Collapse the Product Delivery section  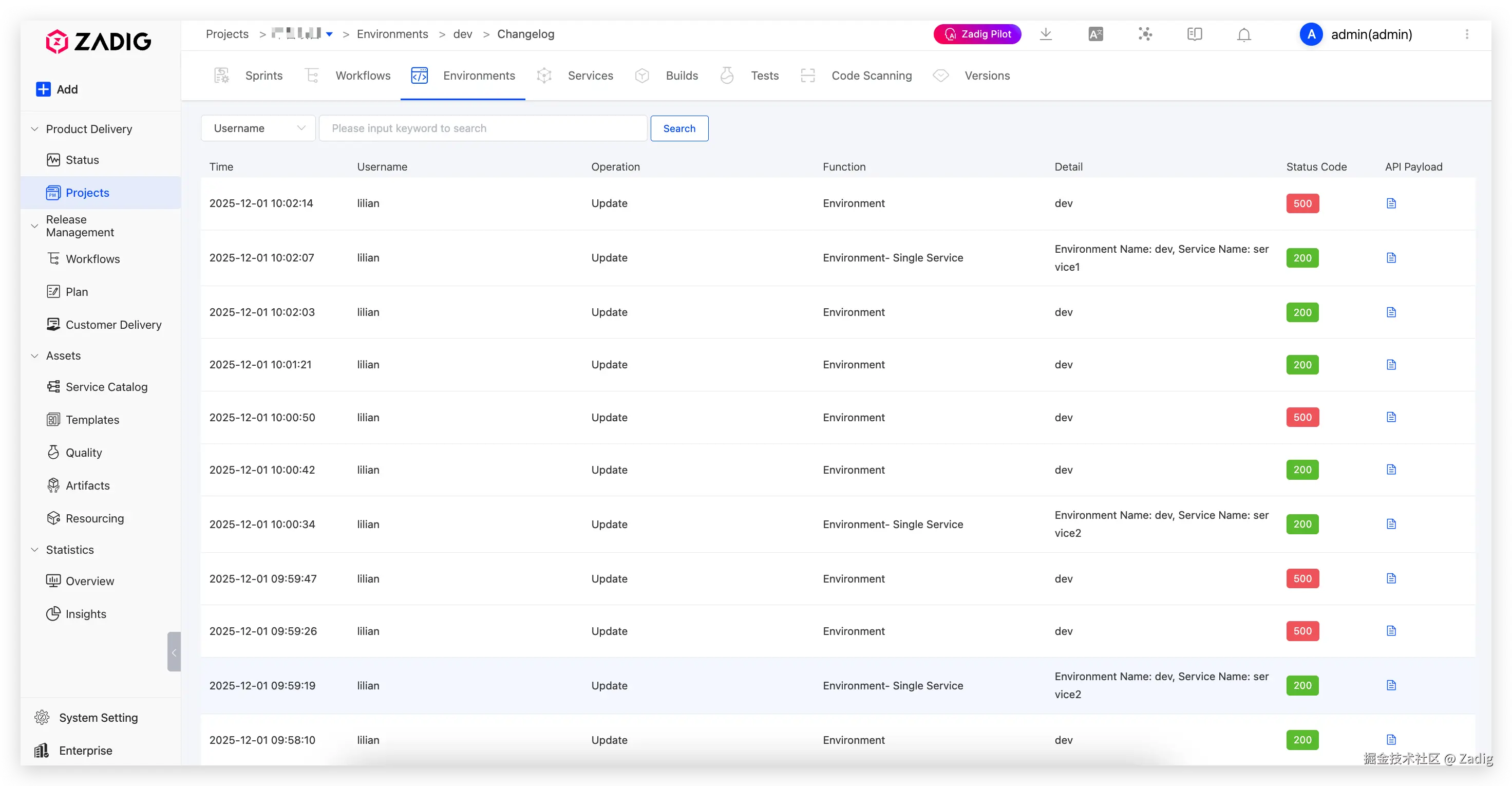click(x=34, y=129)
